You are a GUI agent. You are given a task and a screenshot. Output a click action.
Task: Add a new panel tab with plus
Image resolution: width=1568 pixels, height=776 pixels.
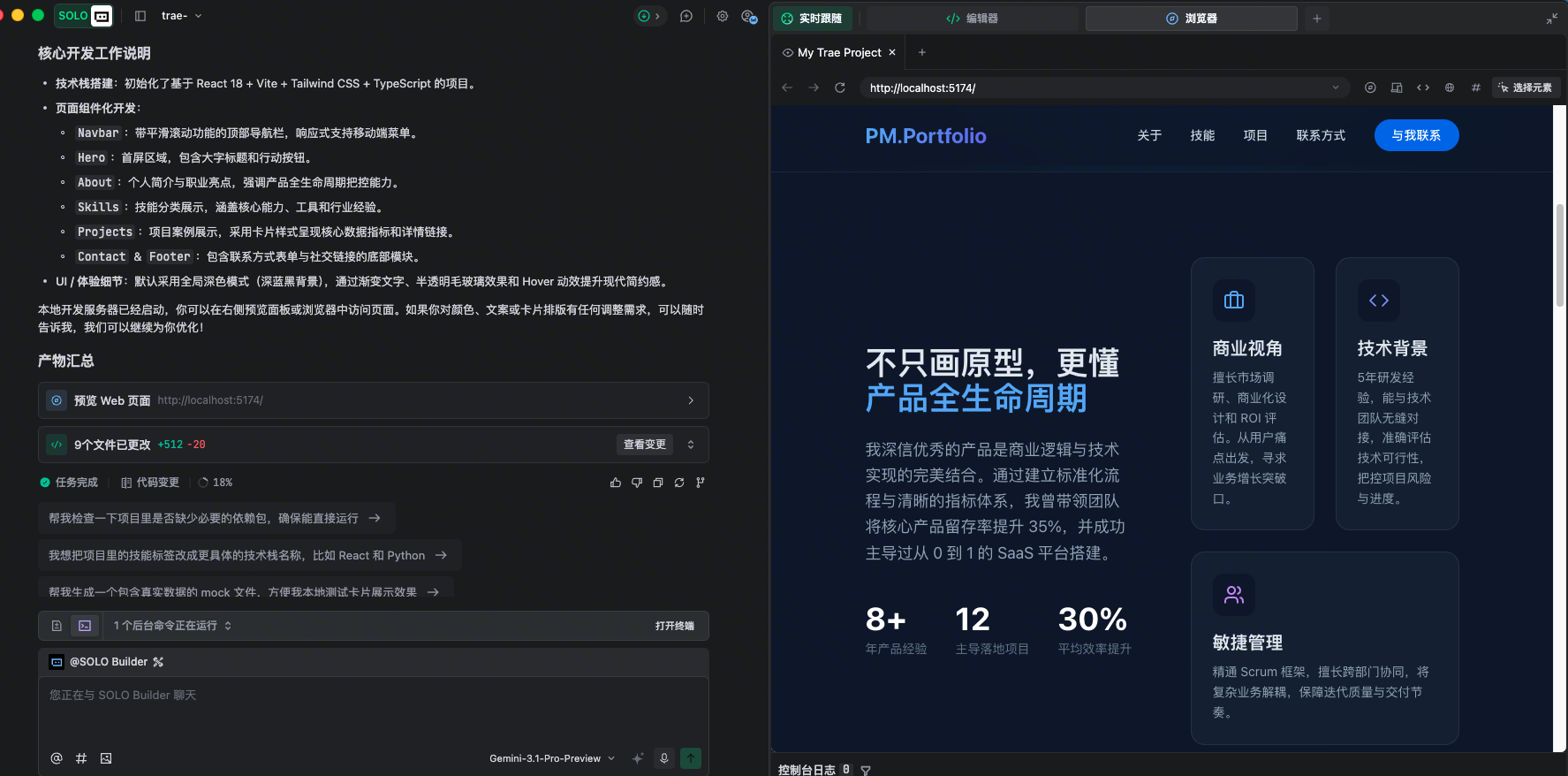pos(1317,19)
